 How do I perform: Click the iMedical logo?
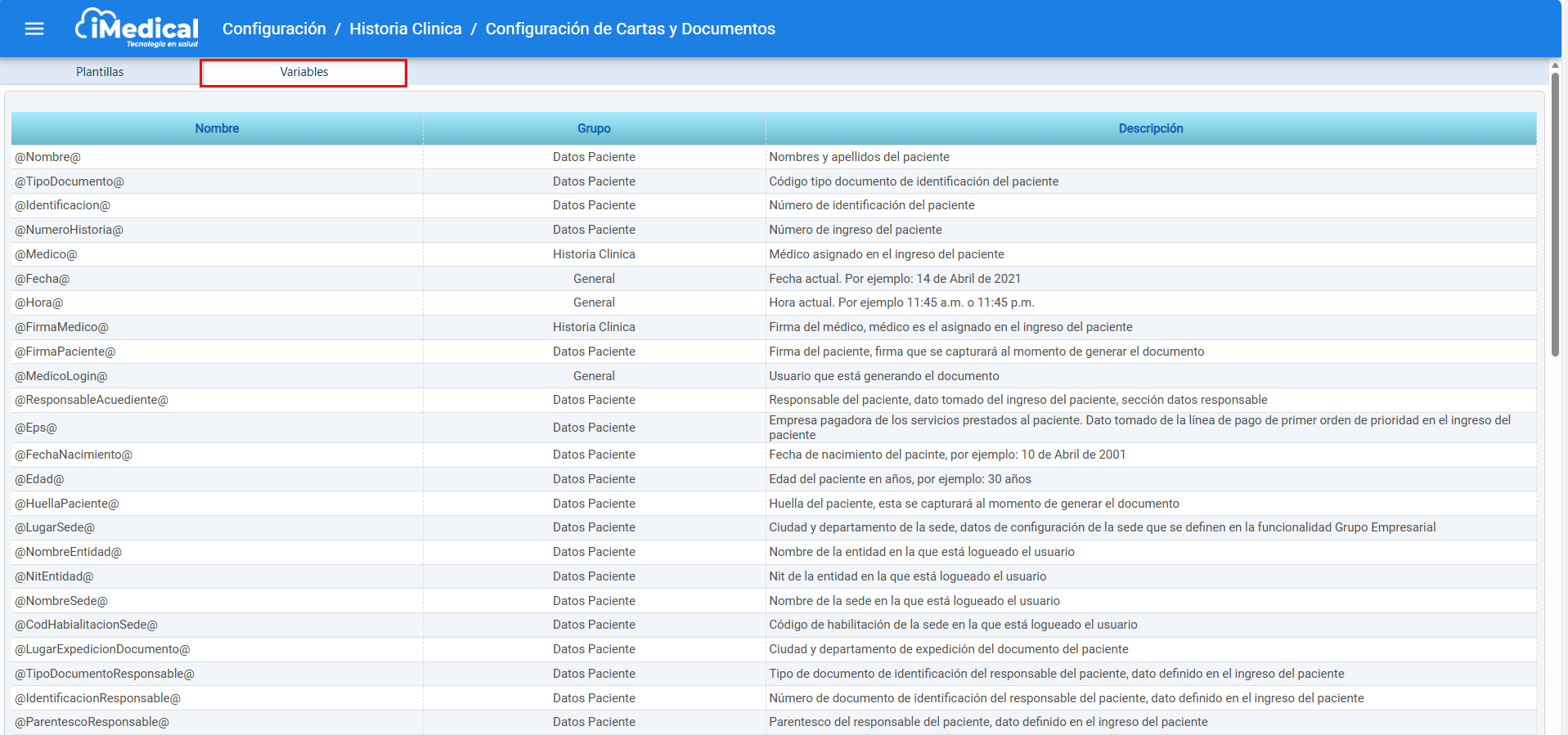click(137, 28)
